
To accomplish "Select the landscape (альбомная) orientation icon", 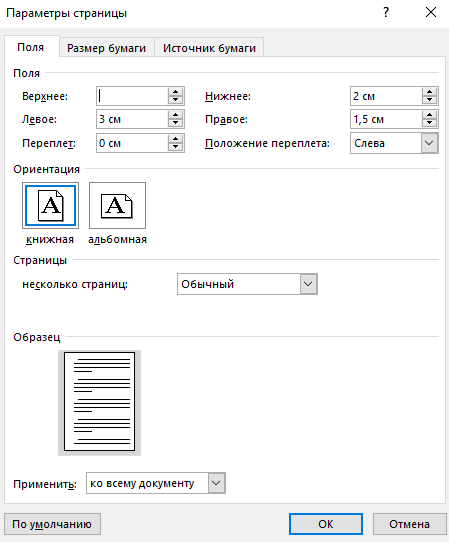I will [x=117, y=206].
